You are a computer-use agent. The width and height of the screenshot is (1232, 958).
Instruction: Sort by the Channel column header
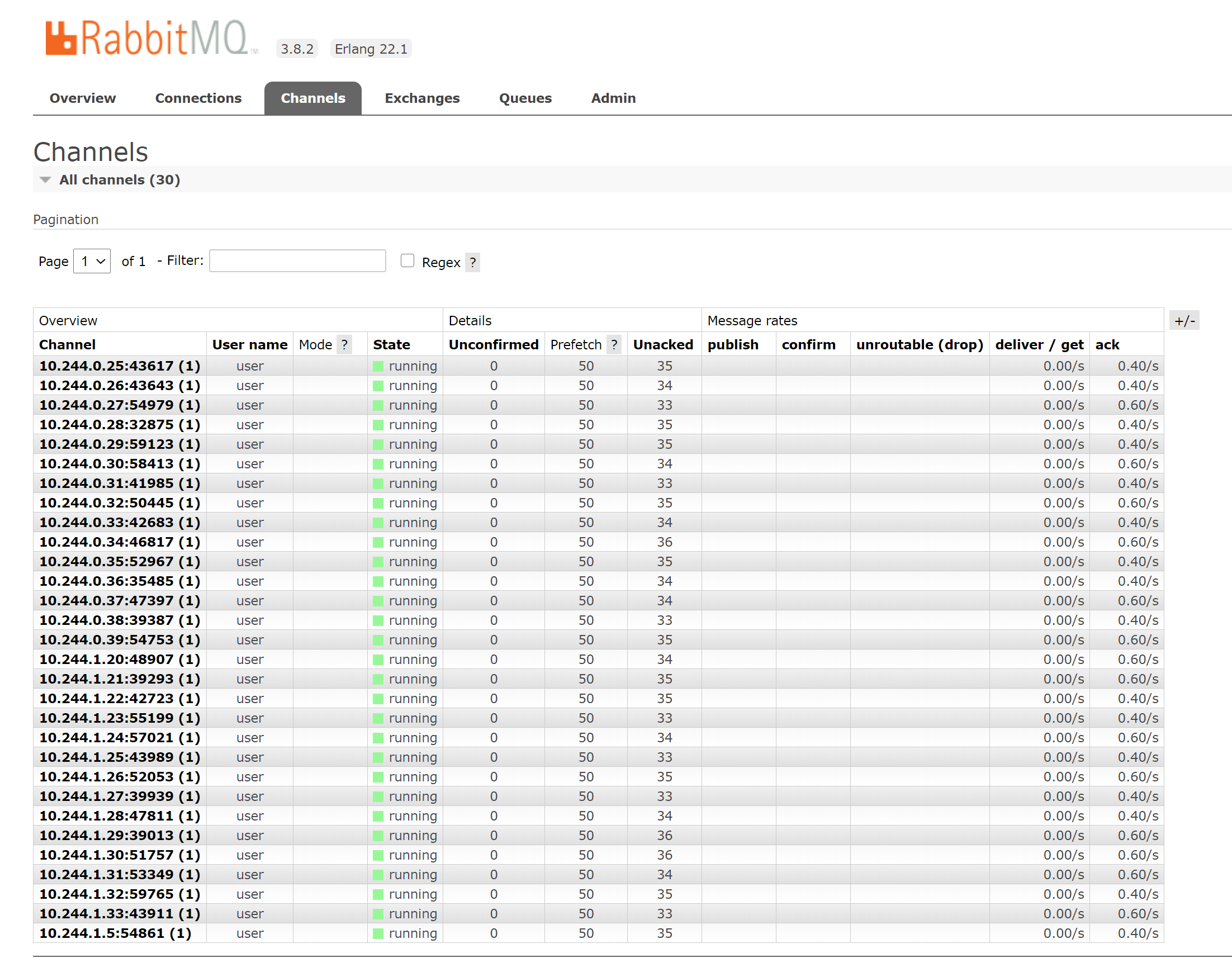(x=67, y=345)
